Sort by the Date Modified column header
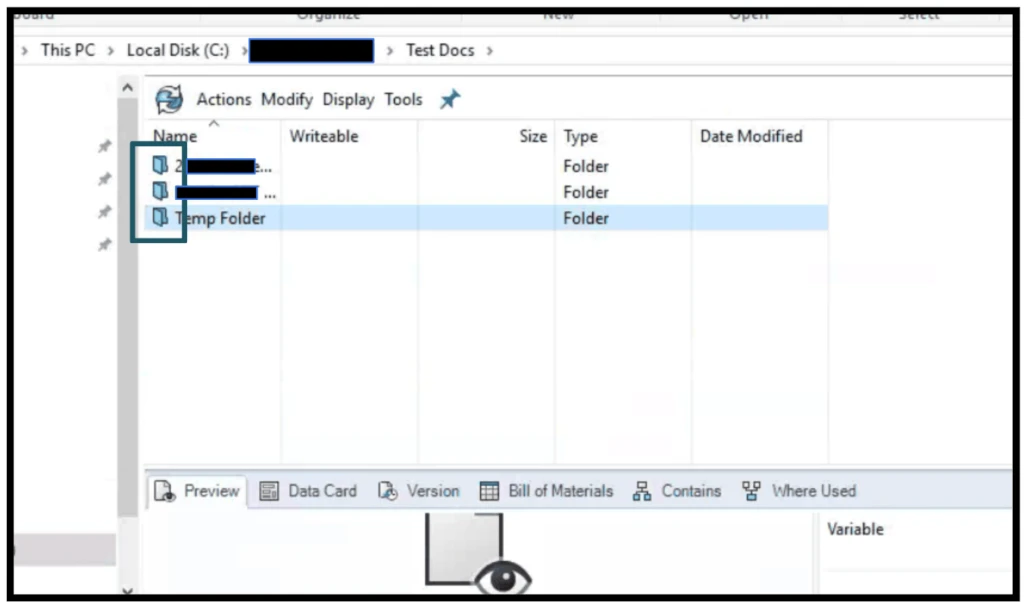This screenshot has height=602, width=1024. [x=751, y=136]
